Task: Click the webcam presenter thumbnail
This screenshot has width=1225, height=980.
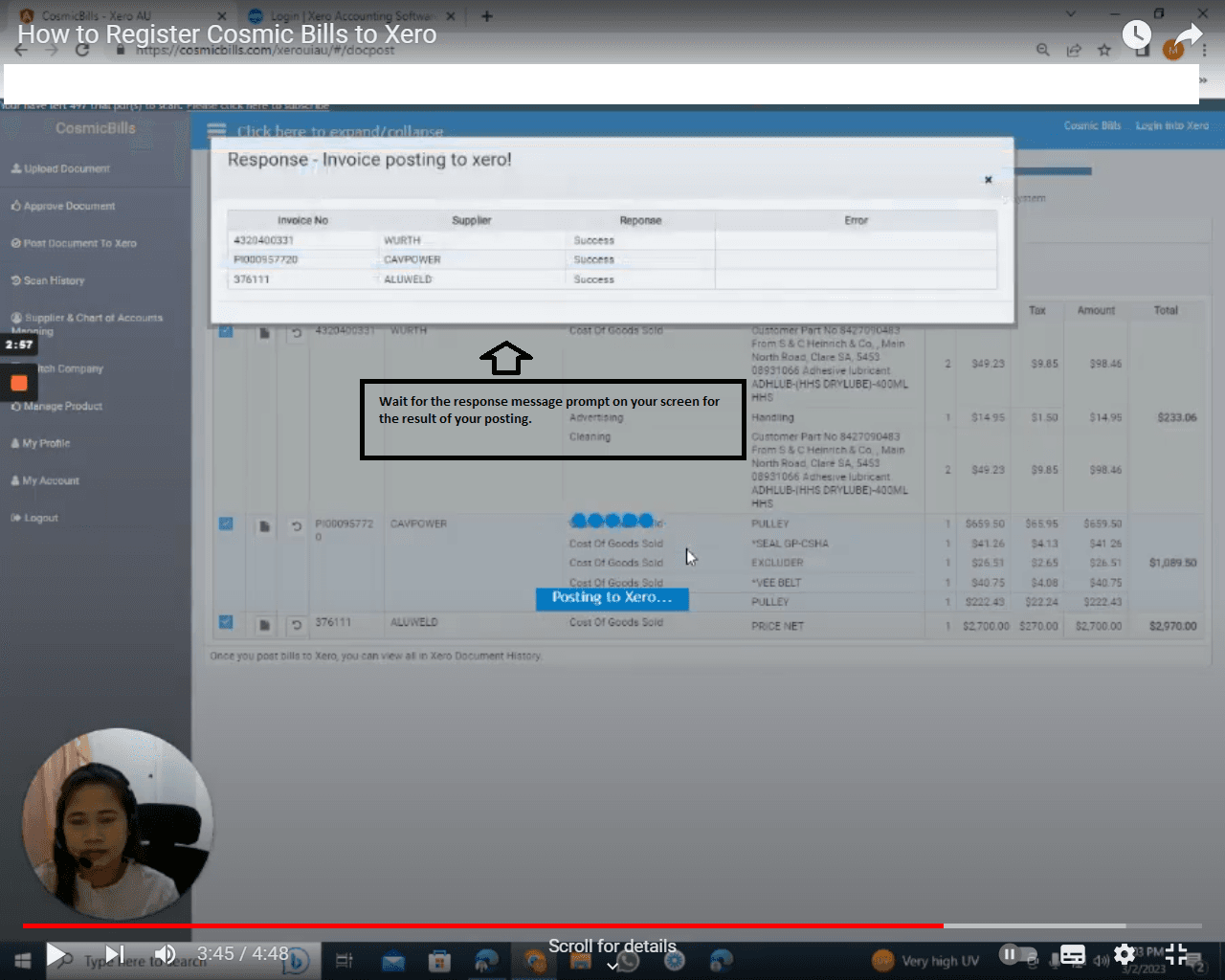Action: [x=117, y=824]
